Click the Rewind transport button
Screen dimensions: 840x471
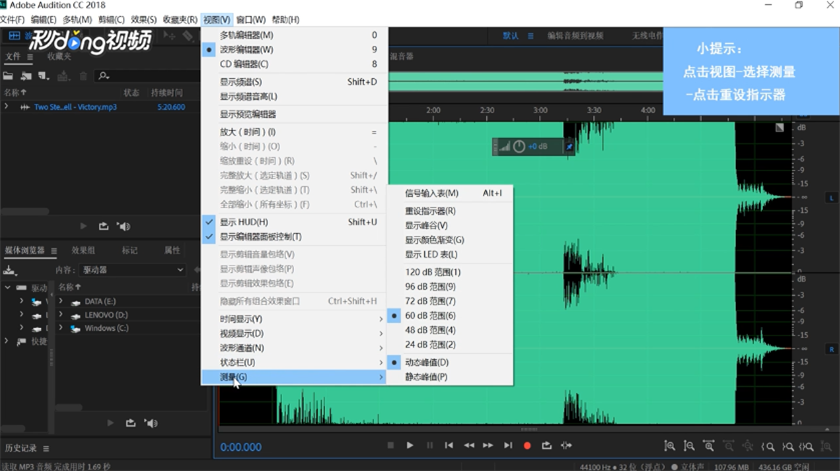(x=469, y=445)
